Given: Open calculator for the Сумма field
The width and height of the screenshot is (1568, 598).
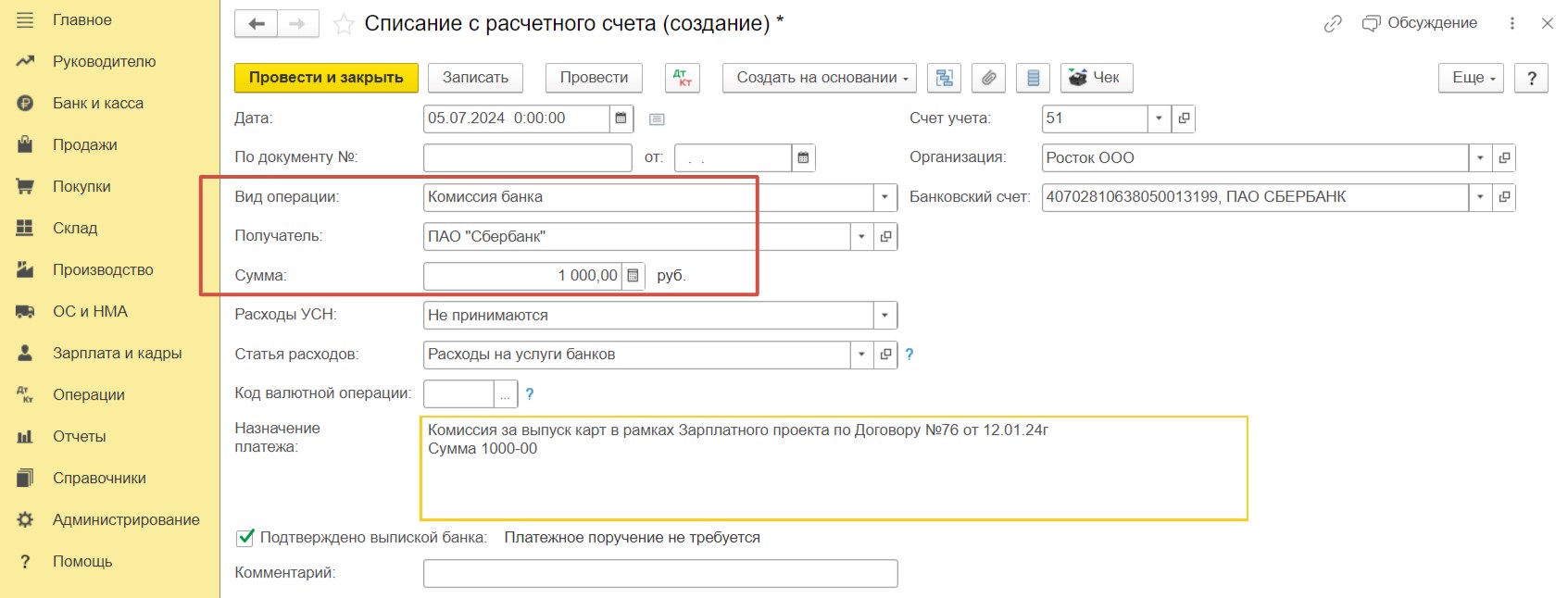Looking at the screenshot, I should pyautogui.click(x=633, y=276).
